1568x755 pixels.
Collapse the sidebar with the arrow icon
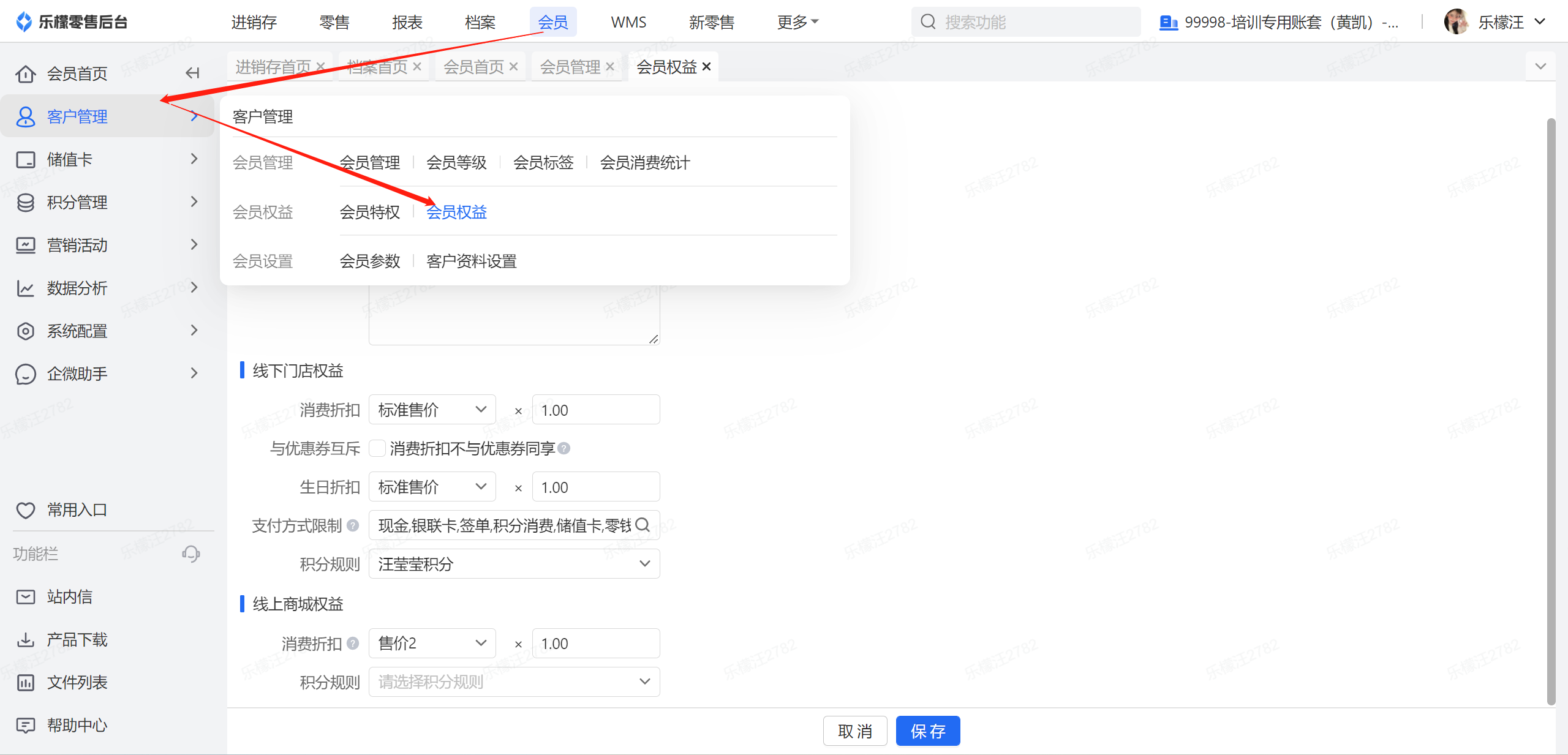(192, 73)
